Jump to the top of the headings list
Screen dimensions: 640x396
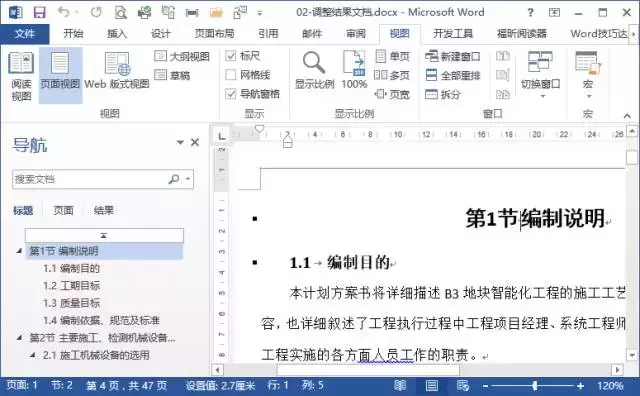click(x=104, y=235)
